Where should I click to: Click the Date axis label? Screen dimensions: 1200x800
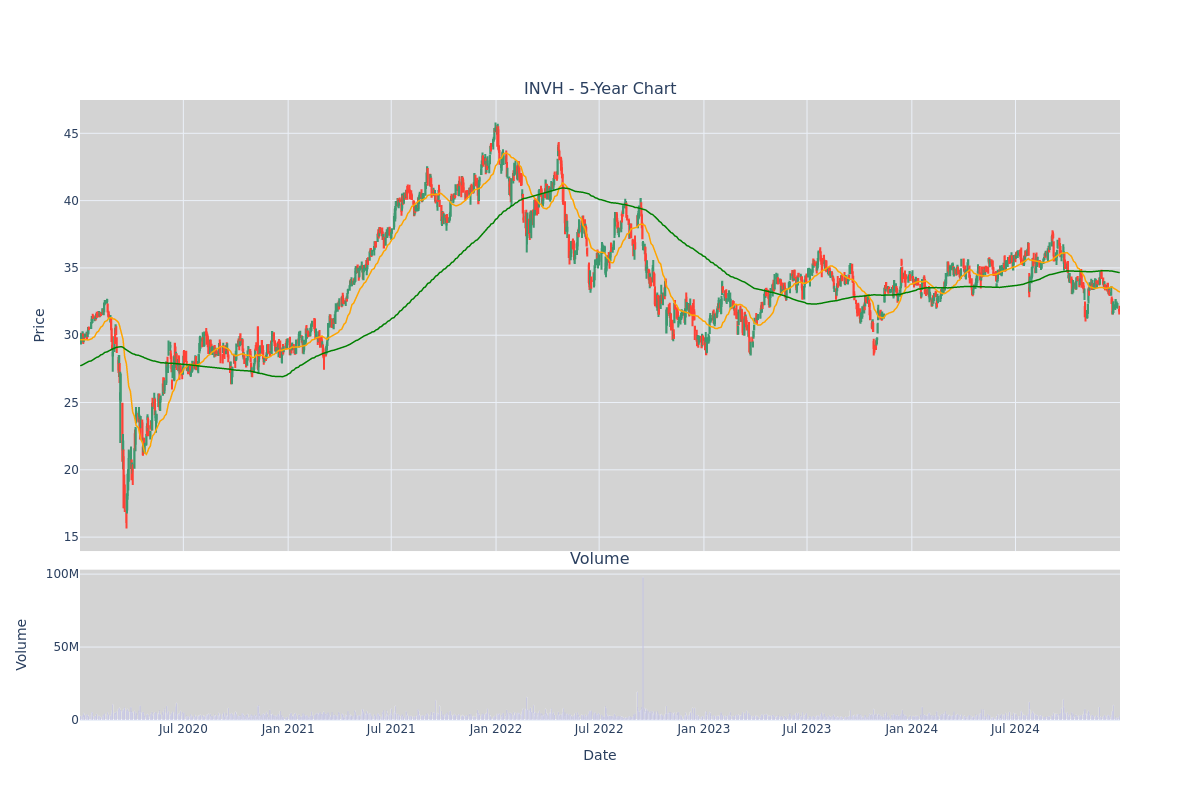[600, 756]
